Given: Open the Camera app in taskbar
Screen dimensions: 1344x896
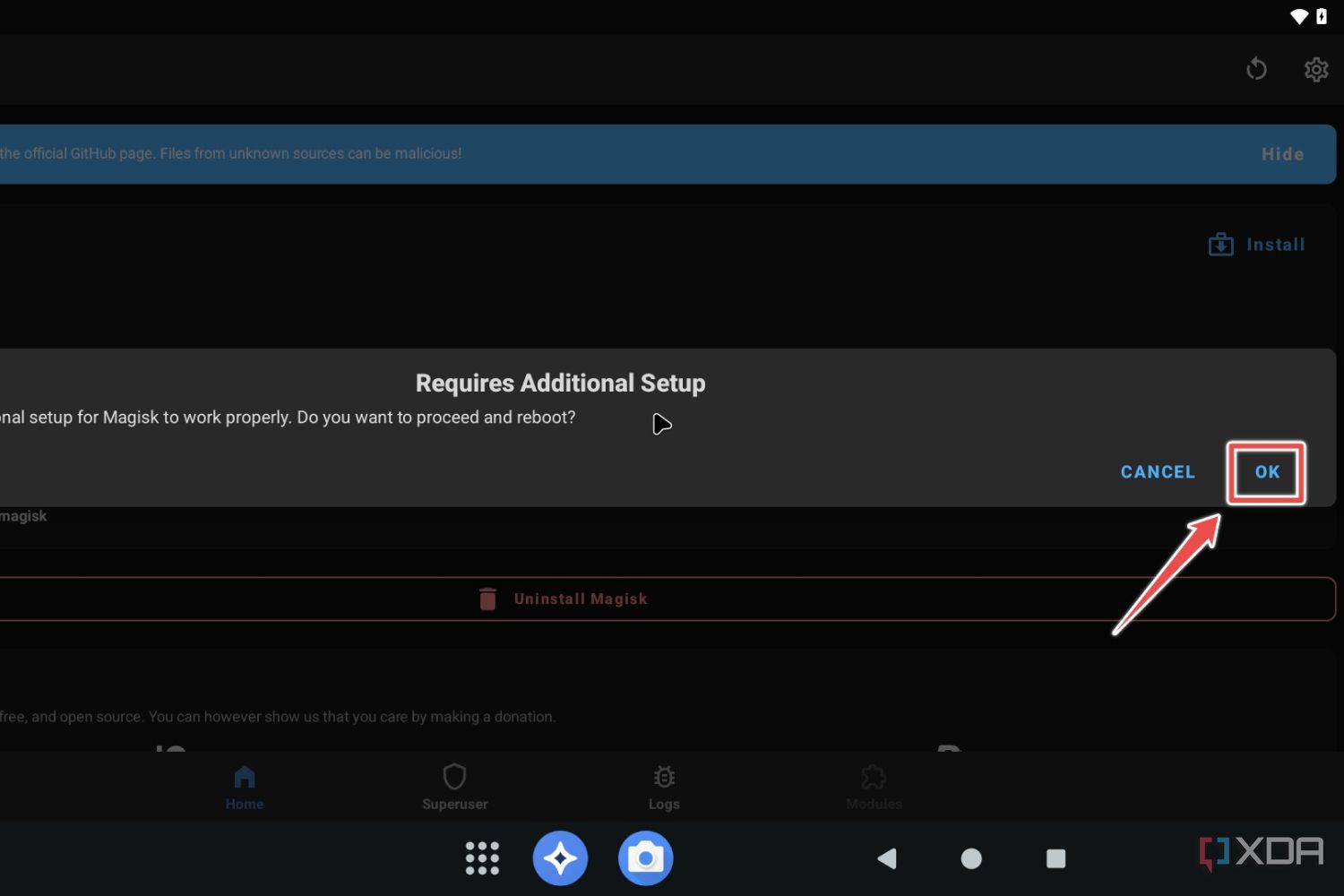Looking at the screenshot, I should tap(645, 858).
